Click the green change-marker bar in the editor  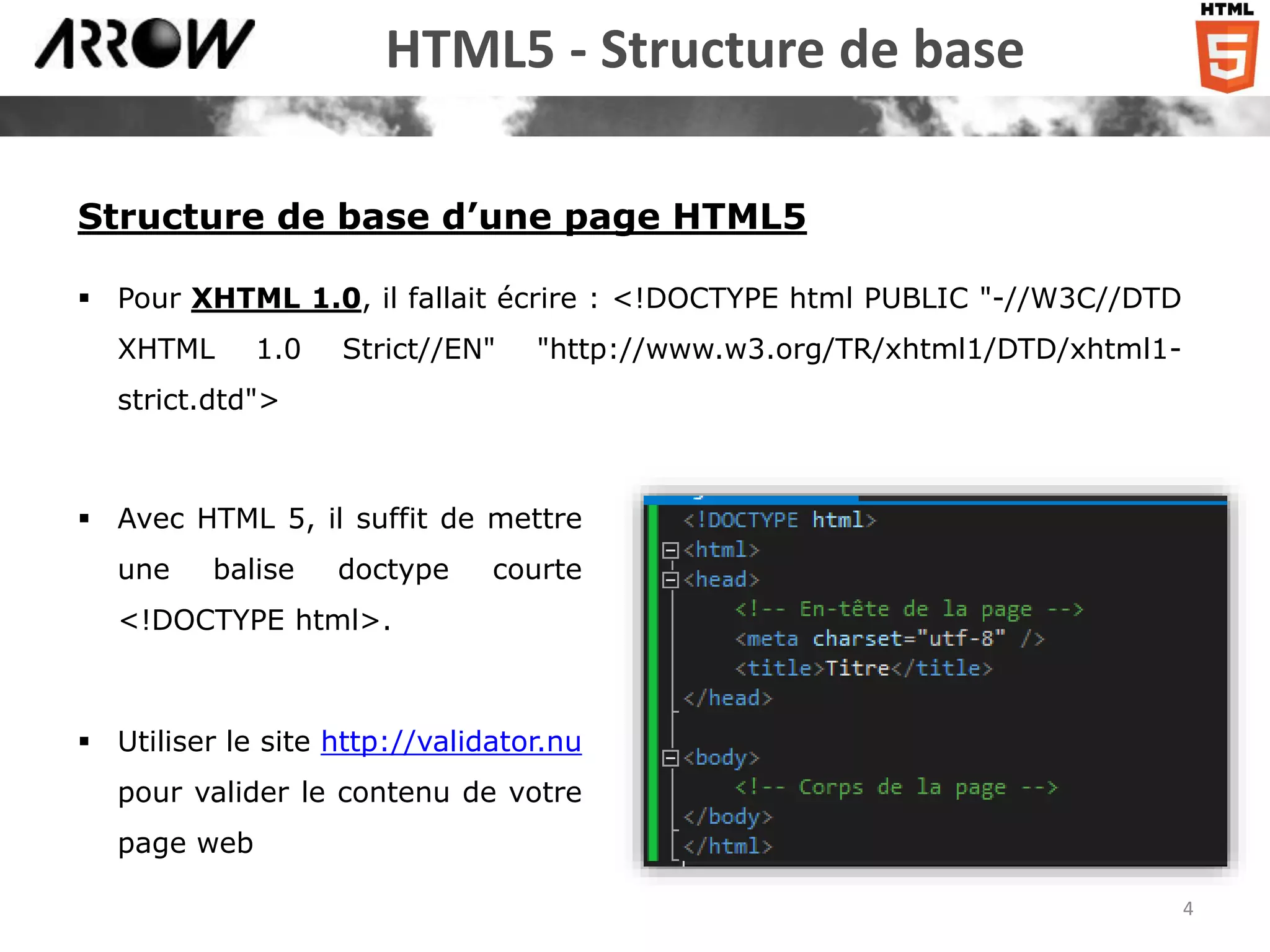(x=652, y=682)
